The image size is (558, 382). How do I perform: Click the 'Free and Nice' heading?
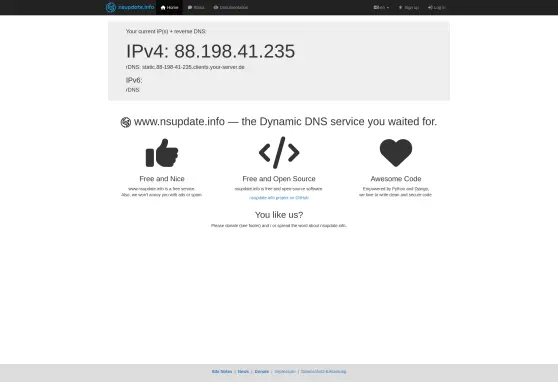pyautogui.click(x=162, y=179)
